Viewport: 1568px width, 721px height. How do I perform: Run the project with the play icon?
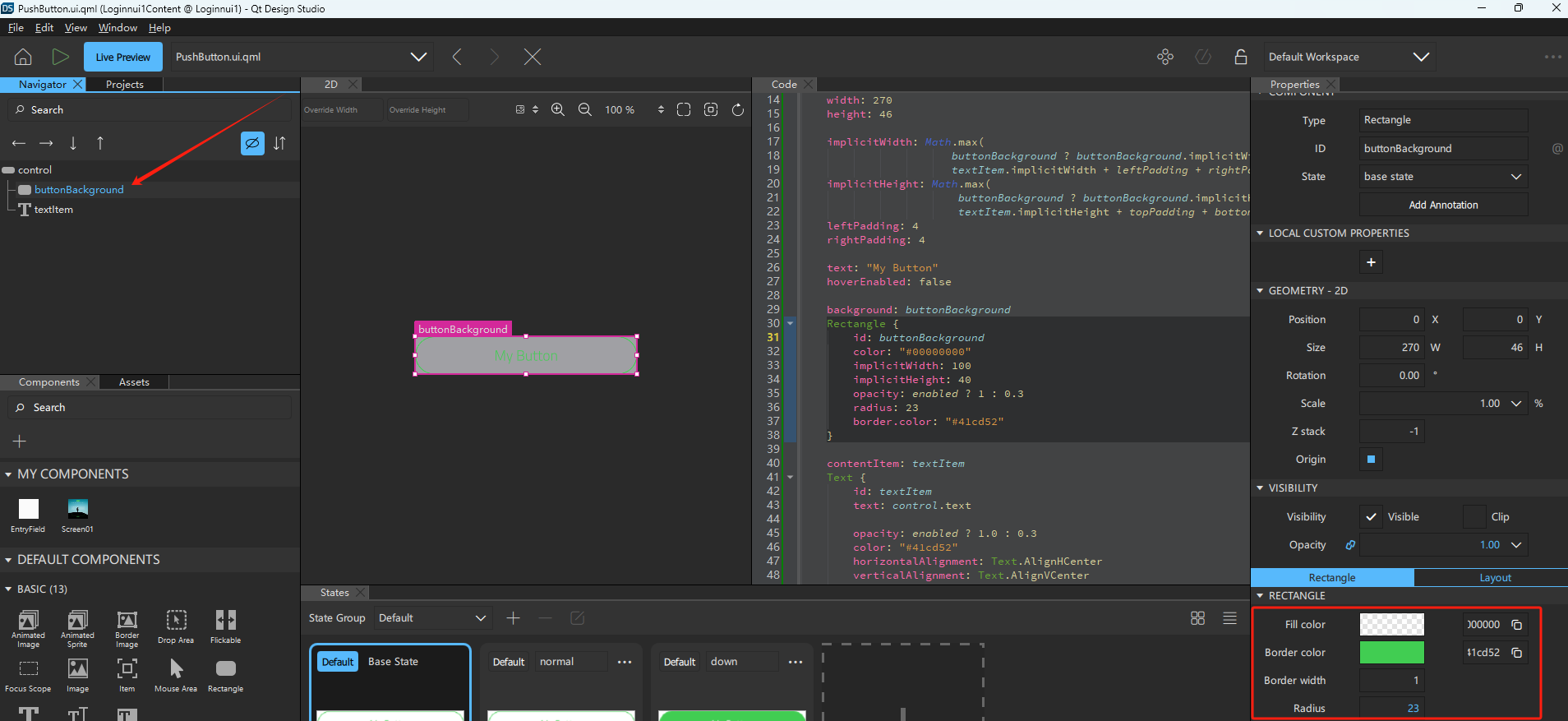60,57
